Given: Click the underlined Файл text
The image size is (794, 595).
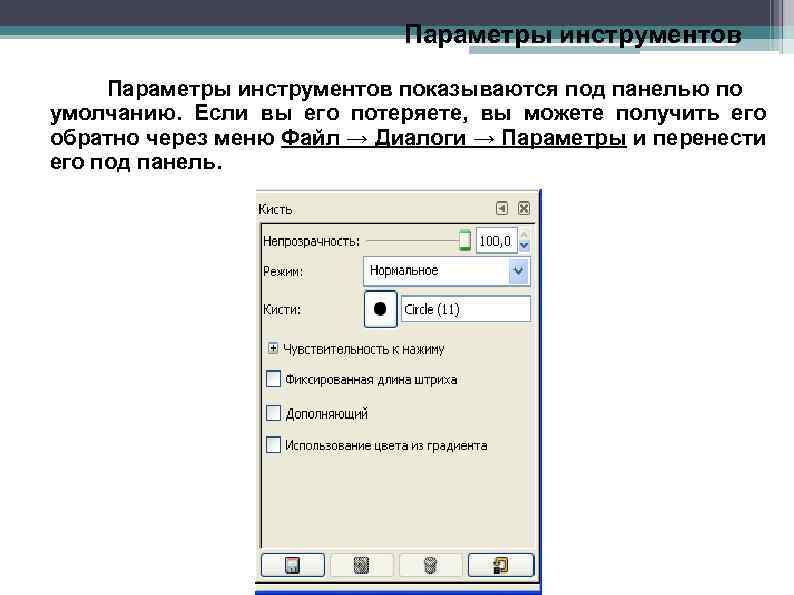Looking at the screenshot, I should click(x=310, y=138).
